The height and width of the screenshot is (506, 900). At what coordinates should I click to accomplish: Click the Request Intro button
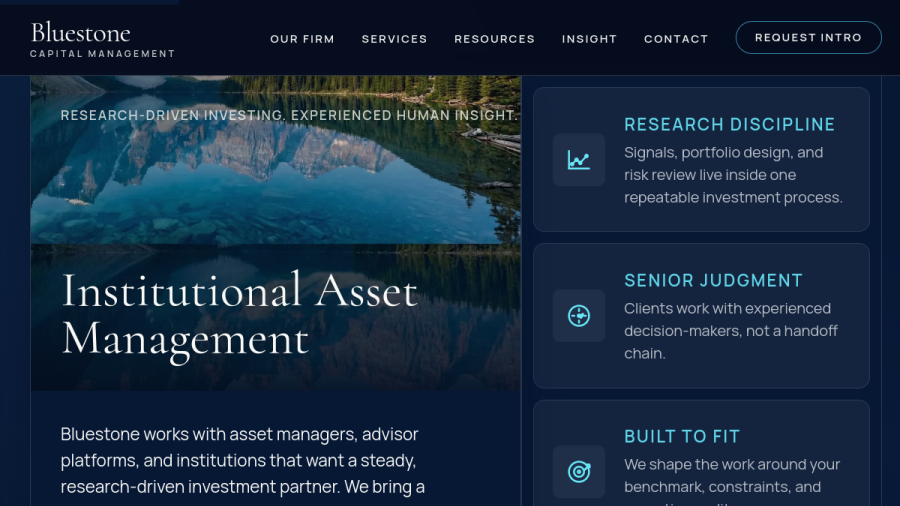pyautogui.click(x=808, y=38)
